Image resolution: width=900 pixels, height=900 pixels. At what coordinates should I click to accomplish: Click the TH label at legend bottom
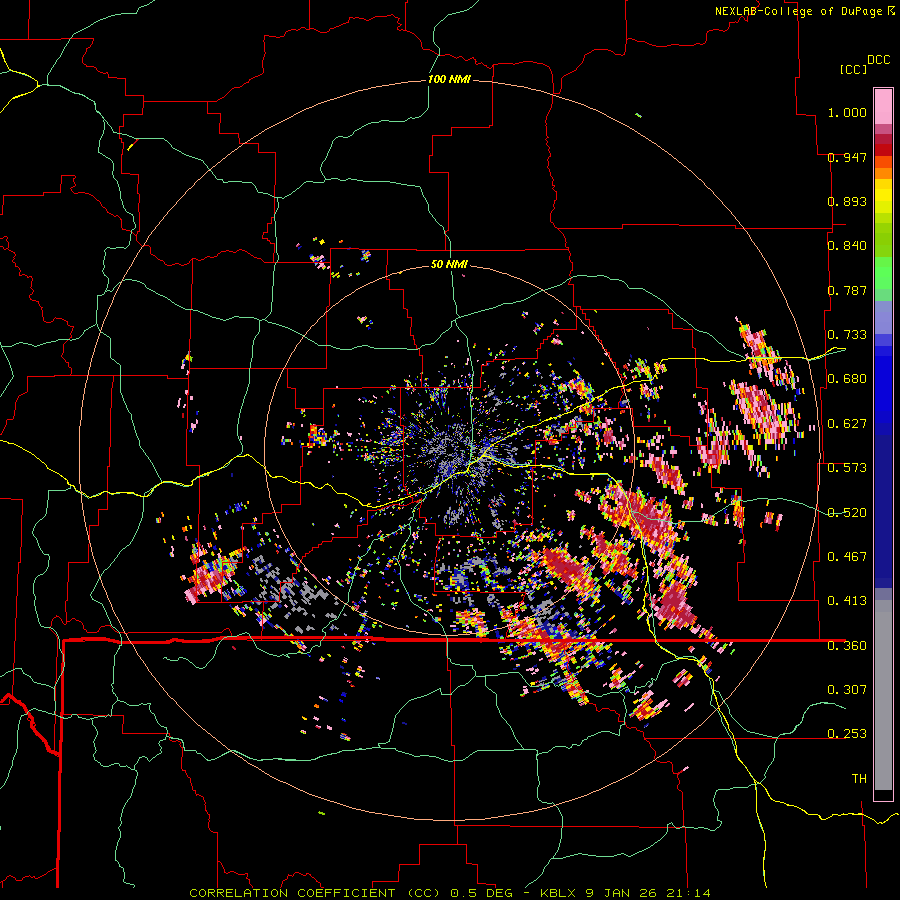tap(859, 778)
